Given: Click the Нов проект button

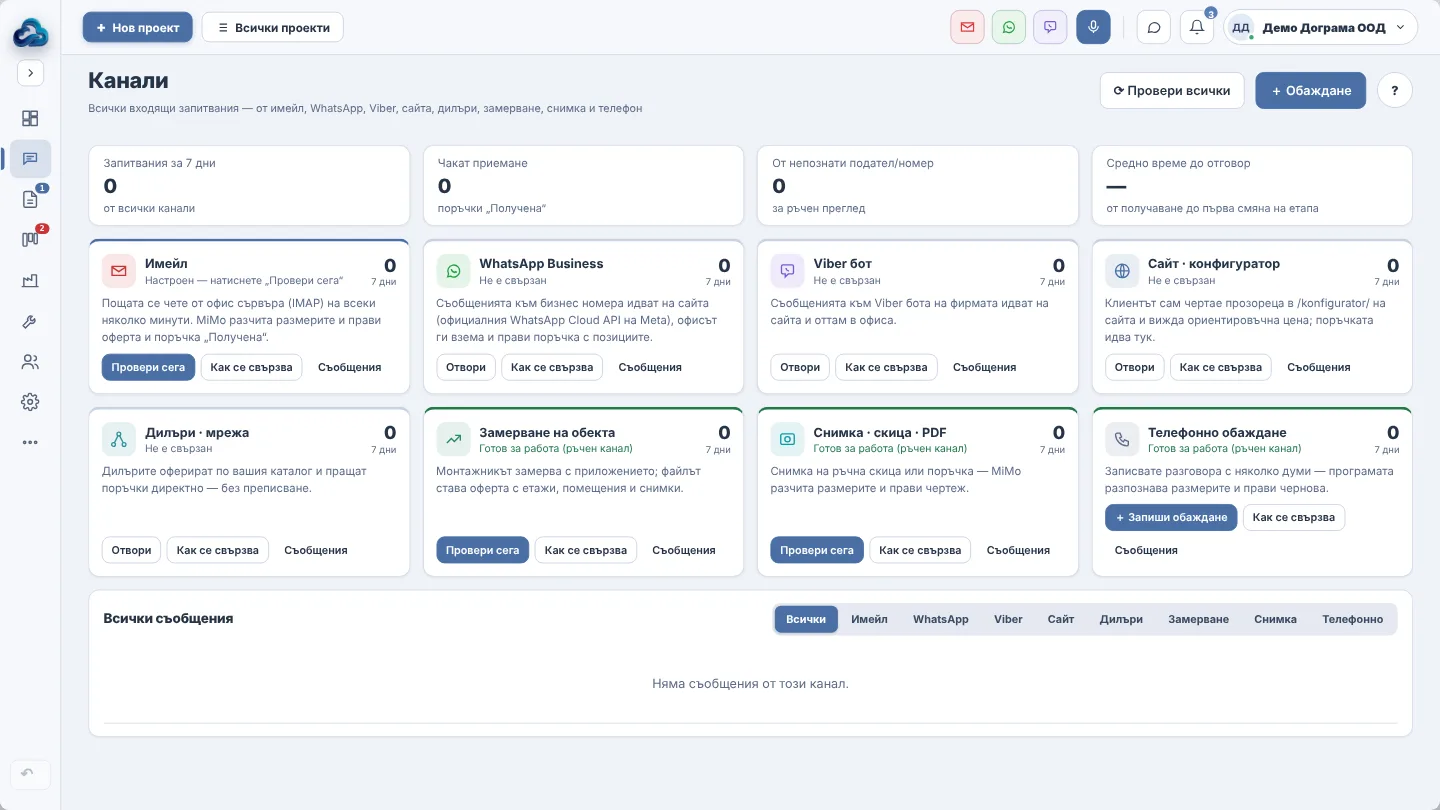Looking at the screenshot, I should (x=138, y=27).
